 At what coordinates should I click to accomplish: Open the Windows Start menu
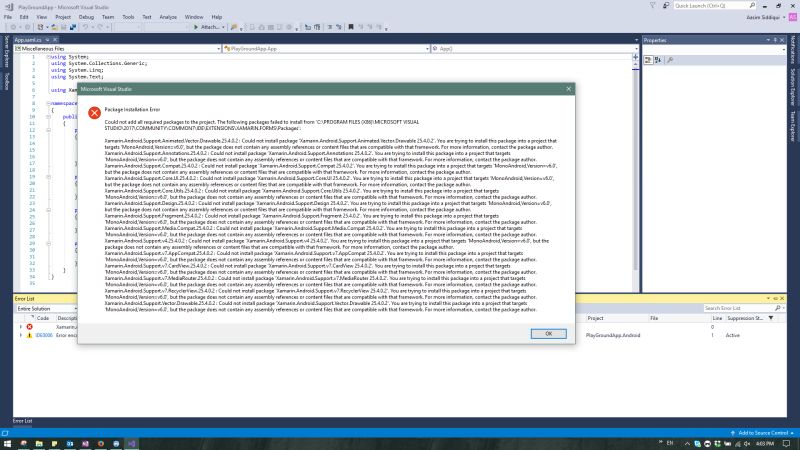tap(7, 444)
